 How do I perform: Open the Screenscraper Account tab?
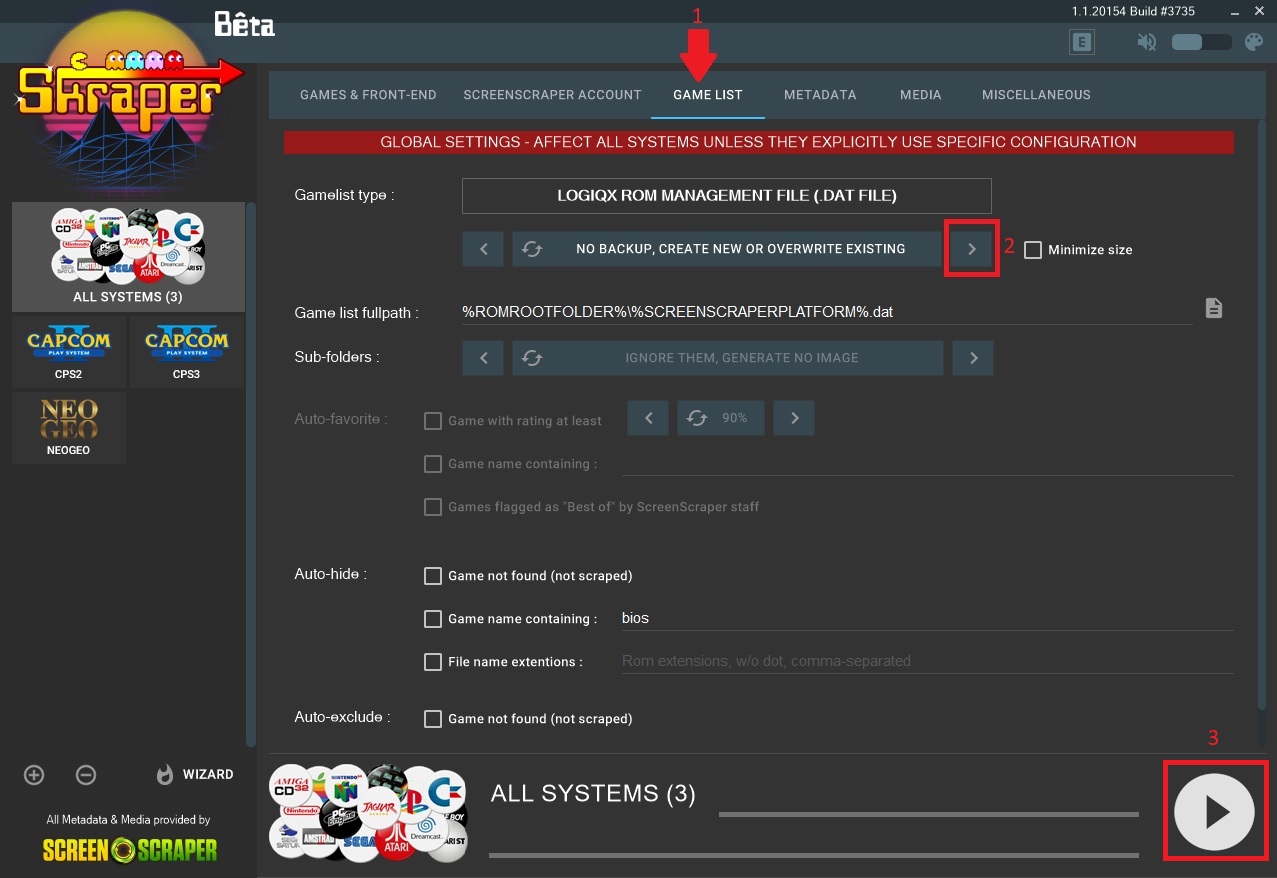[x=552, y=95]
